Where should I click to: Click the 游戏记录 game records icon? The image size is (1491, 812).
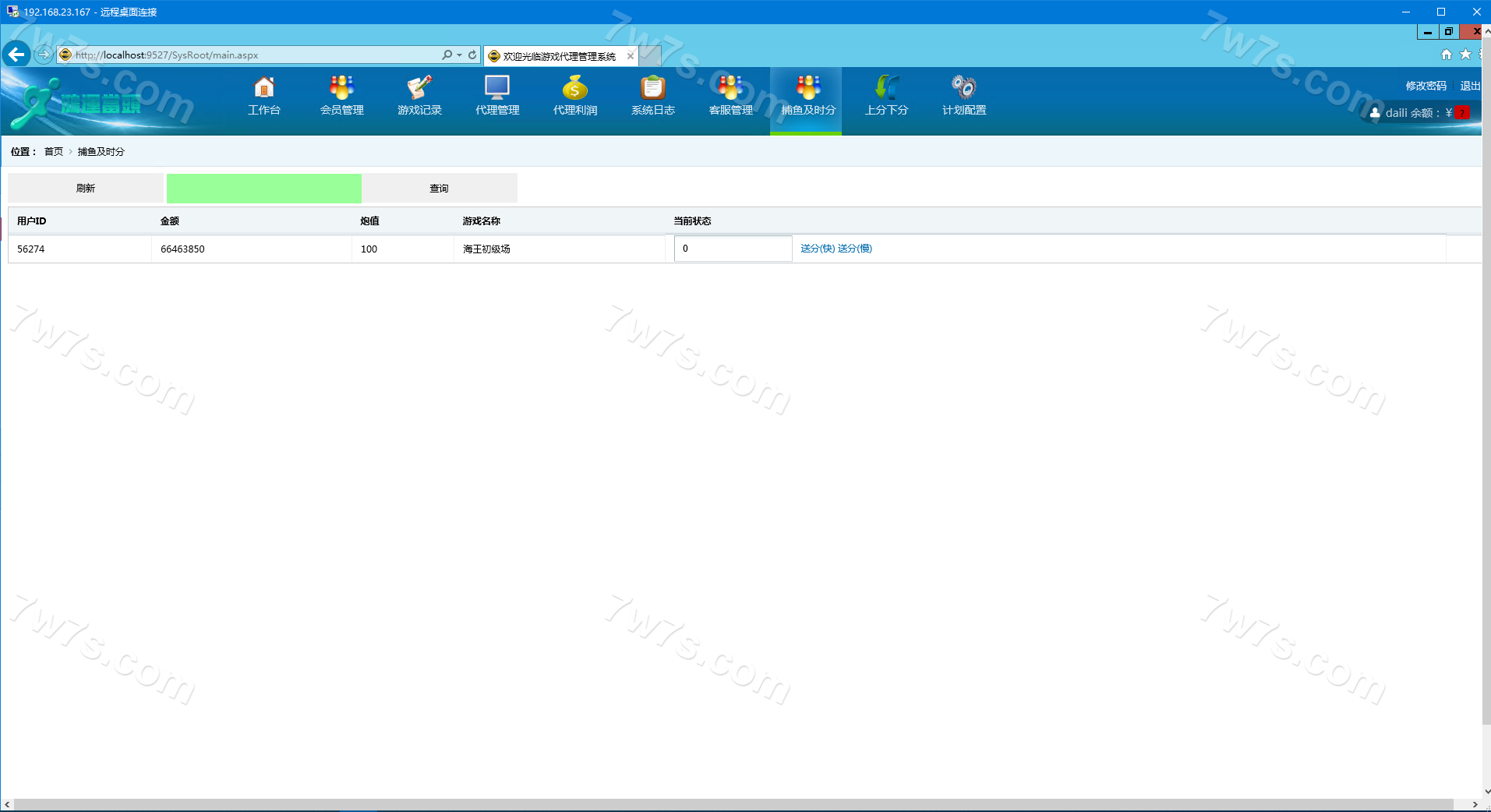(419, 88)
